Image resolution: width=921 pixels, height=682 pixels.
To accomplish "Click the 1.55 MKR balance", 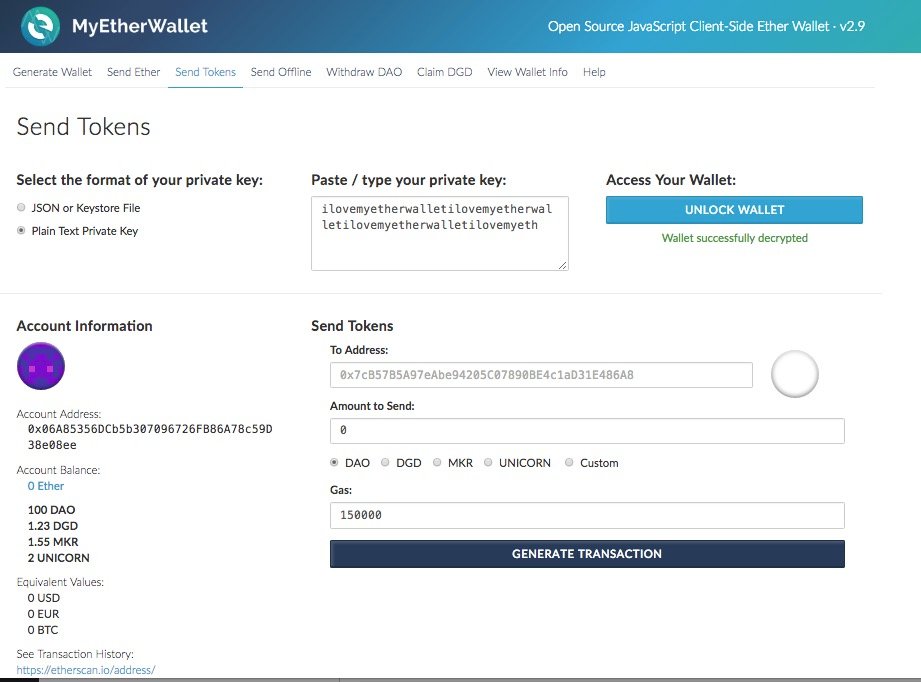I will [x=53, y=542].
